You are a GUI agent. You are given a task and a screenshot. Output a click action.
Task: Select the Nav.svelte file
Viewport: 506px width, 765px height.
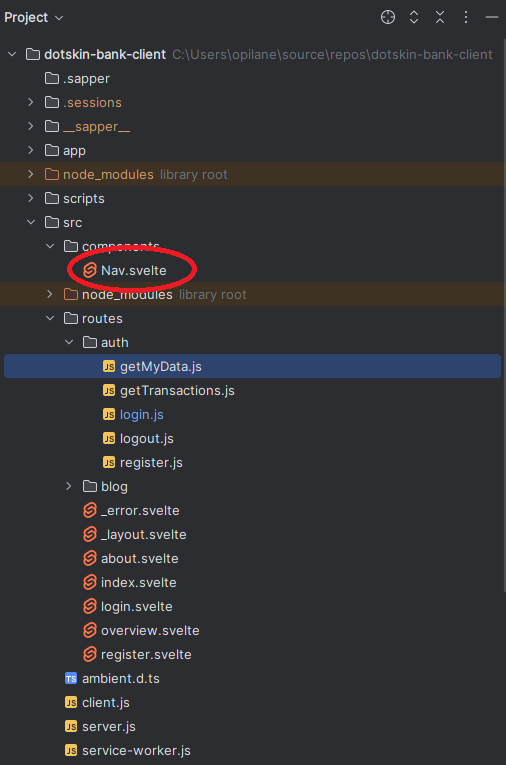[x=134, y=270]
